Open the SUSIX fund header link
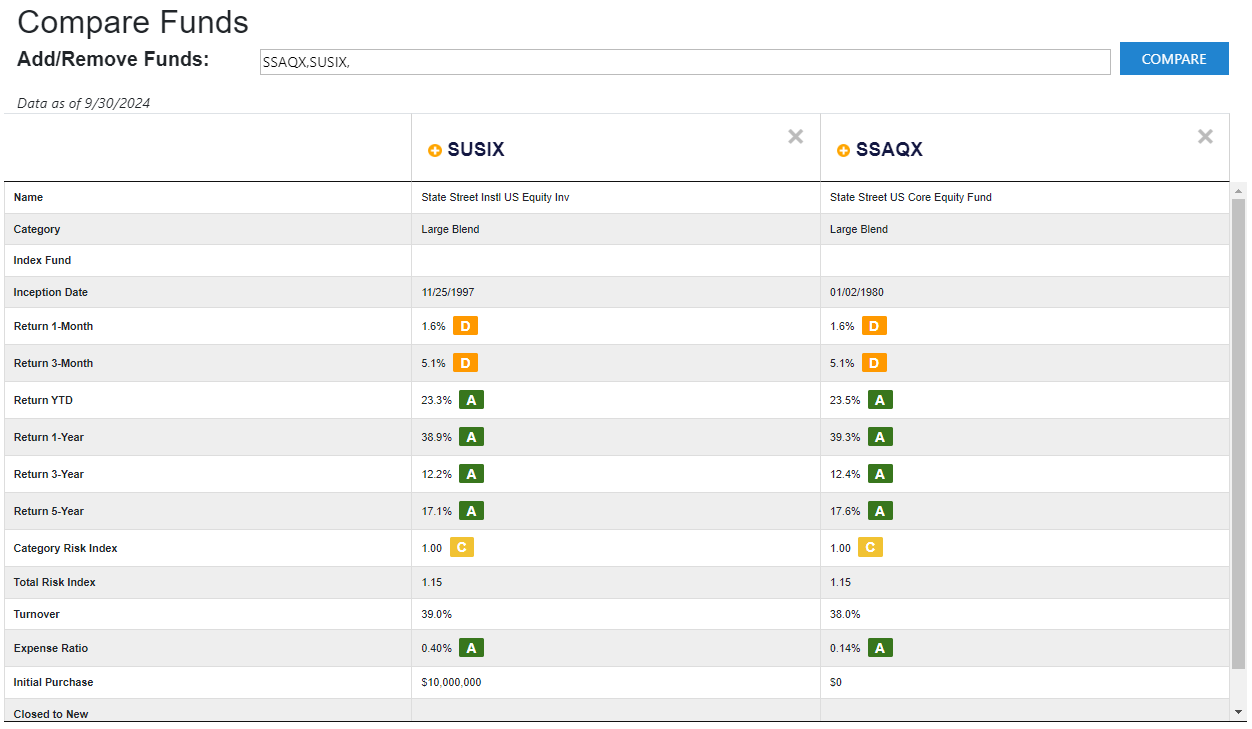This screenshot has width=1252, height=729. click(x=476, y=150)
